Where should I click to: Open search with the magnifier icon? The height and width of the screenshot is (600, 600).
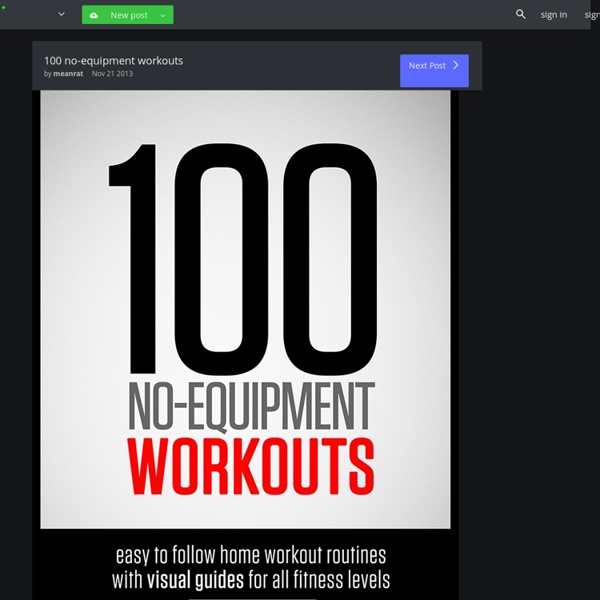click(x=520, y=14)
